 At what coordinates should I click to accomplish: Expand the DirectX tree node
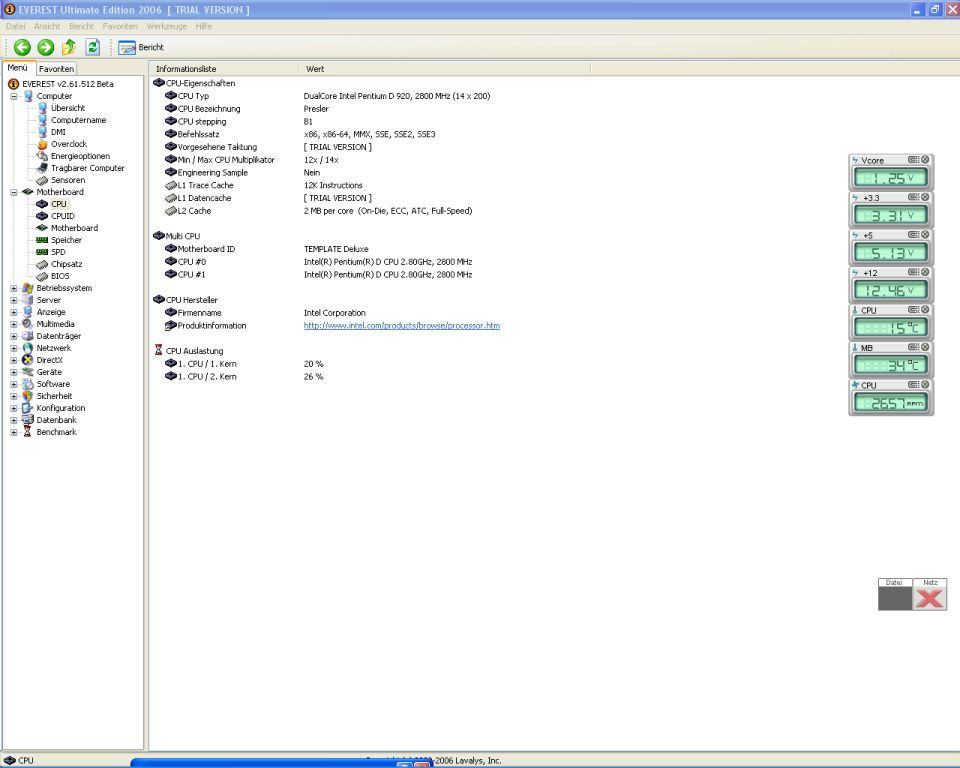click(x=13, y=360)
